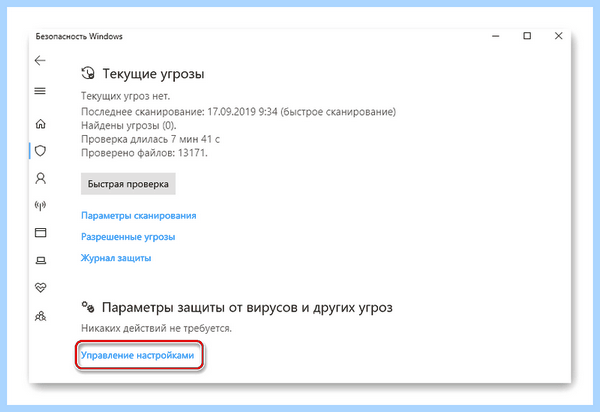Open Параметры сканирования link

(x=139, y=216)
